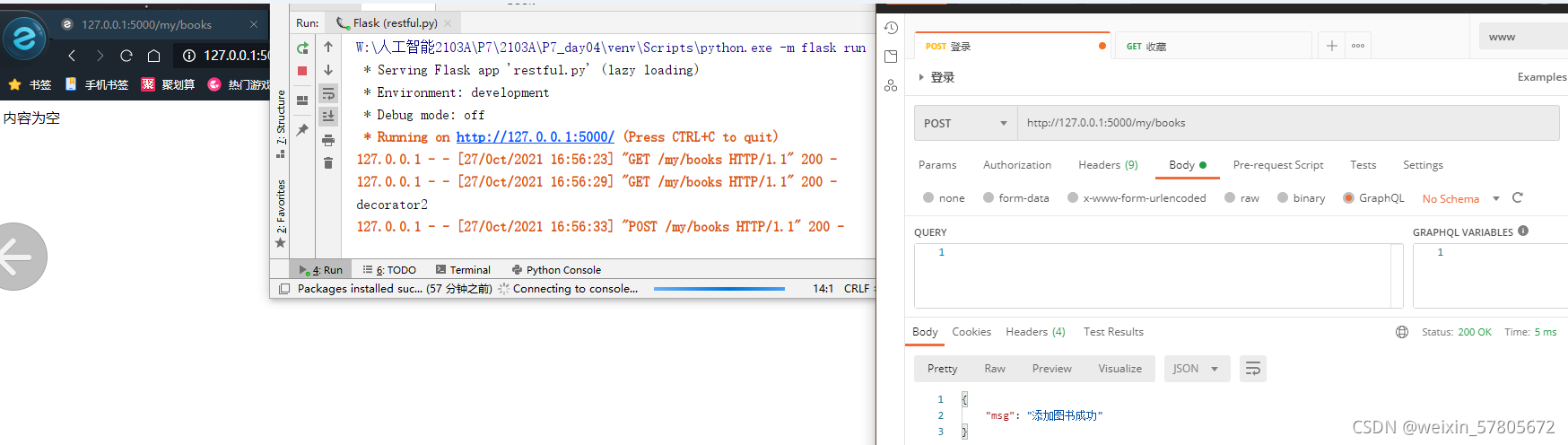Open the Params tab
This screenshot has width=1568, height=445.
[x=937, y=165]
